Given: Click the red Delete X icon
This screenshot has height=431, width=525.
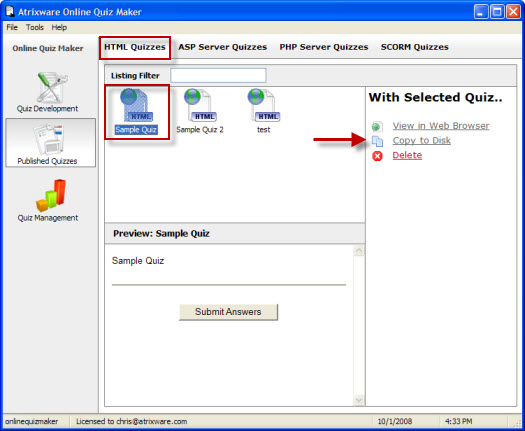Looking at the screenshot, I should (377, 156).
